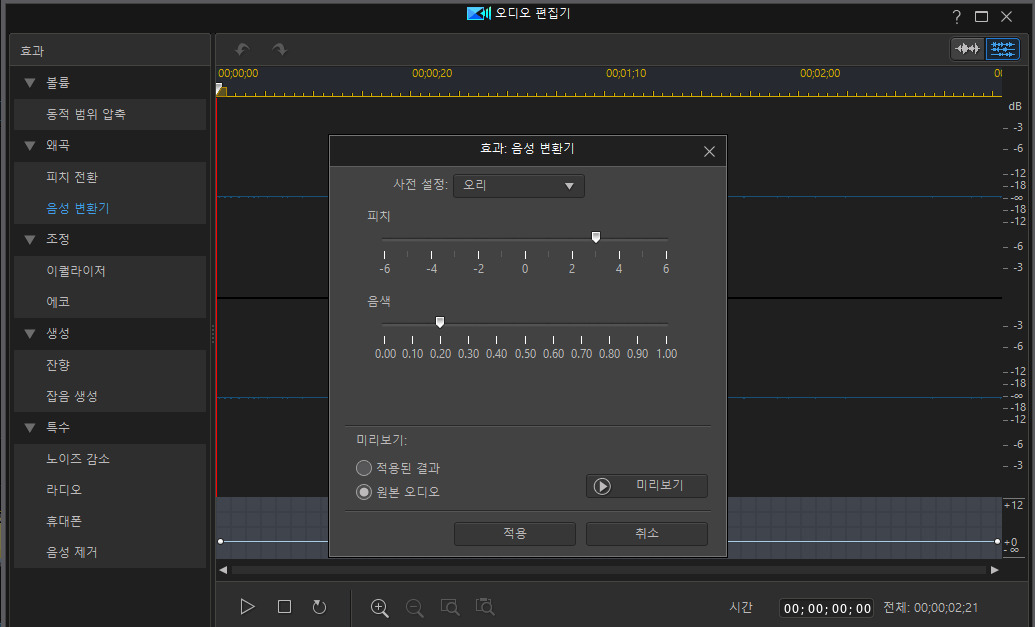
Task: Zoom out on the timeline
Action: point(415,607)
